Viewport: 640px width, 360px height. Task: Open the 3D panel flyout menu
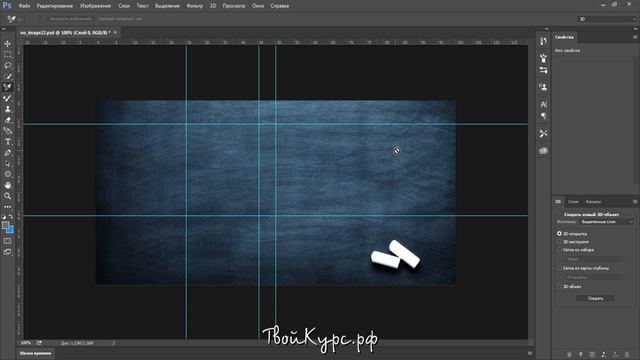(x=635, y=202)
